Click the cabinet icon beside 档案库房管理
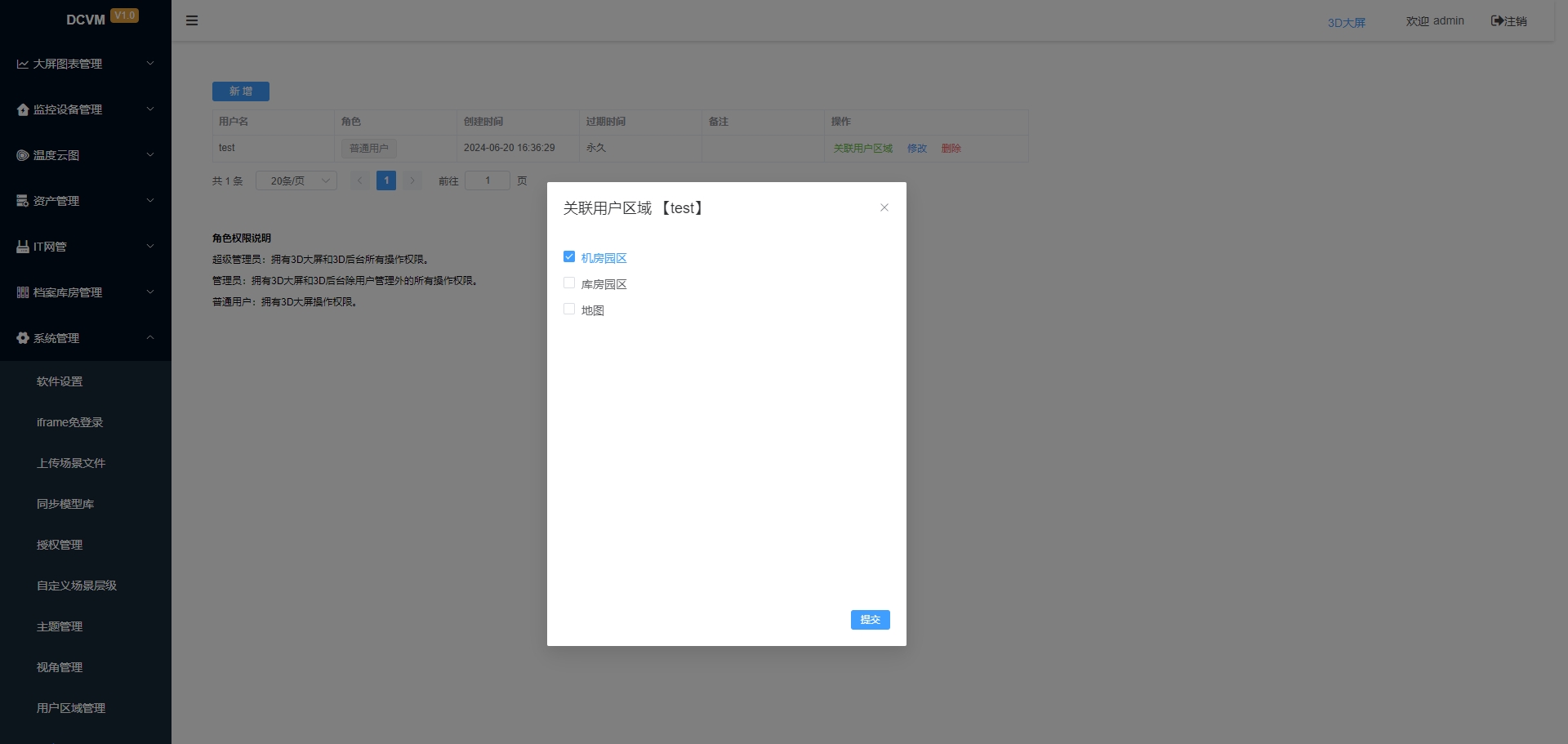Viewport: 1568px width, 744px height. point(23,292)
